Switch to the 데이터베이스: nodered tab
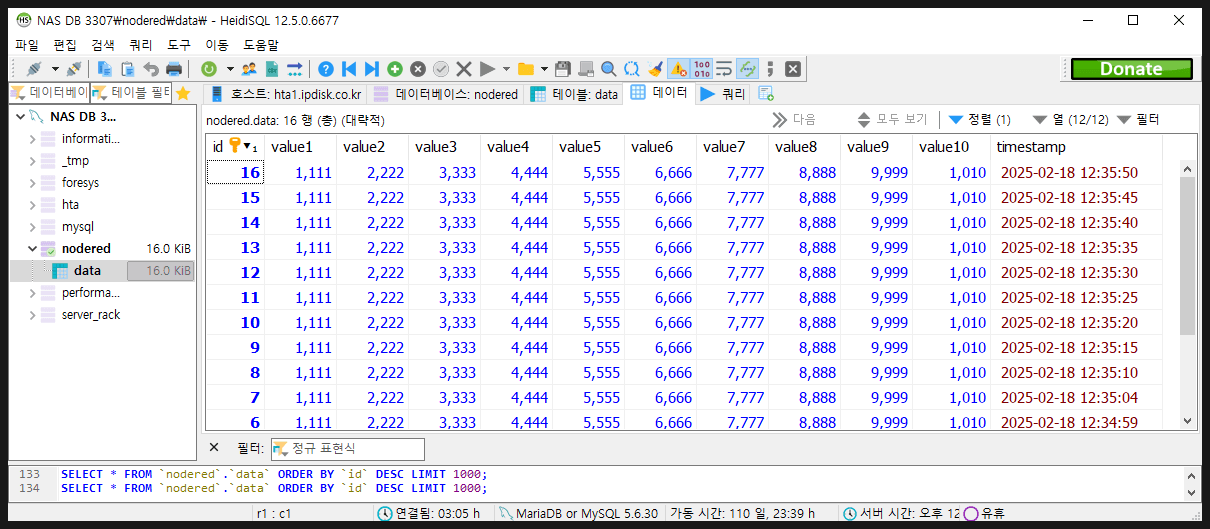1210x529 pixels. (x=446, y=94)
